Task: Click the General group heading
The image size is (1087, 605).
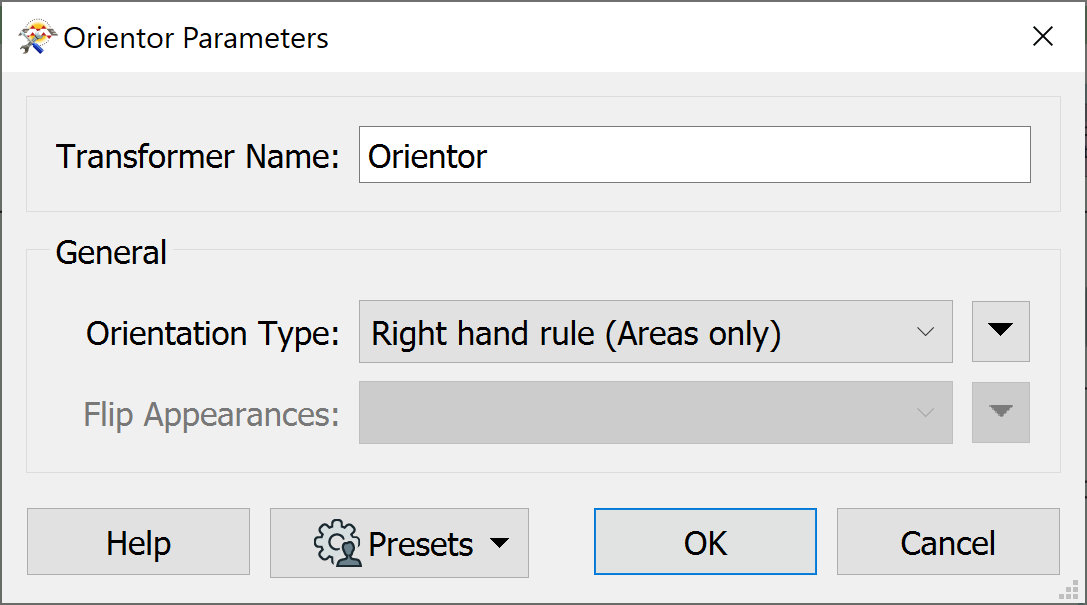Action: (x=111, y=252)
